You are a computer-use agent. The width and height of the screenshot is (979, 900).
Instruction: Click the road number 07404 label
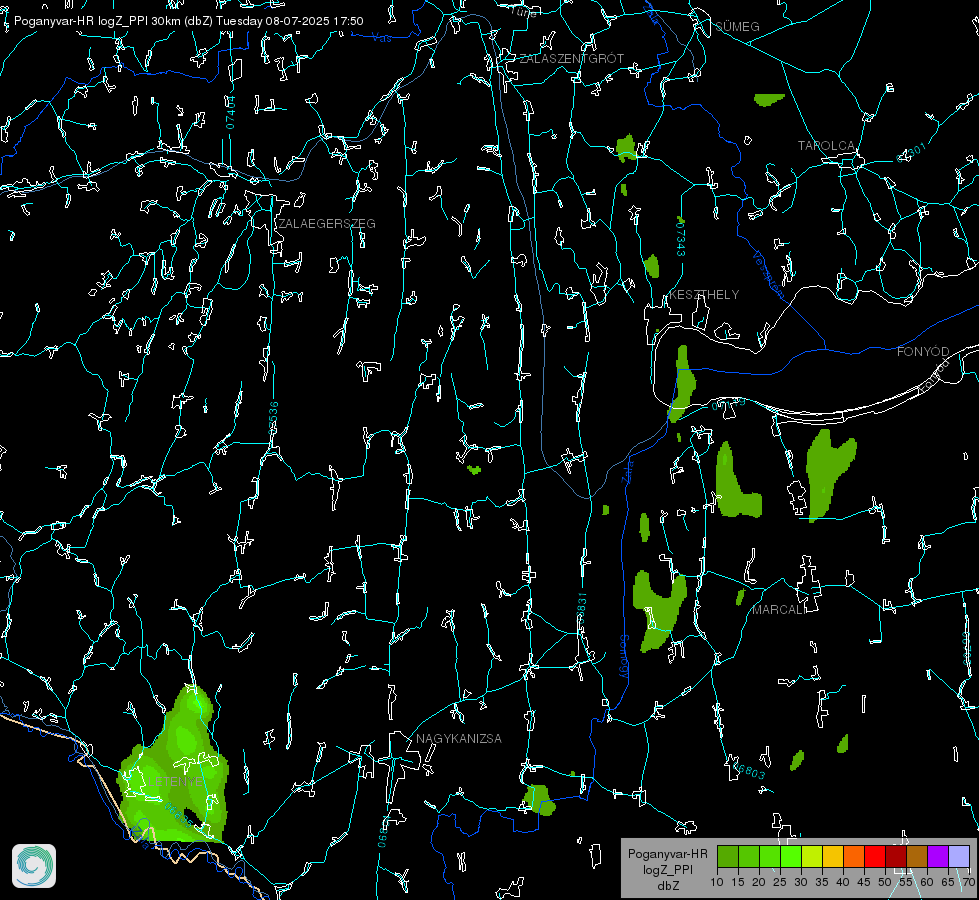tap(230, 113)
